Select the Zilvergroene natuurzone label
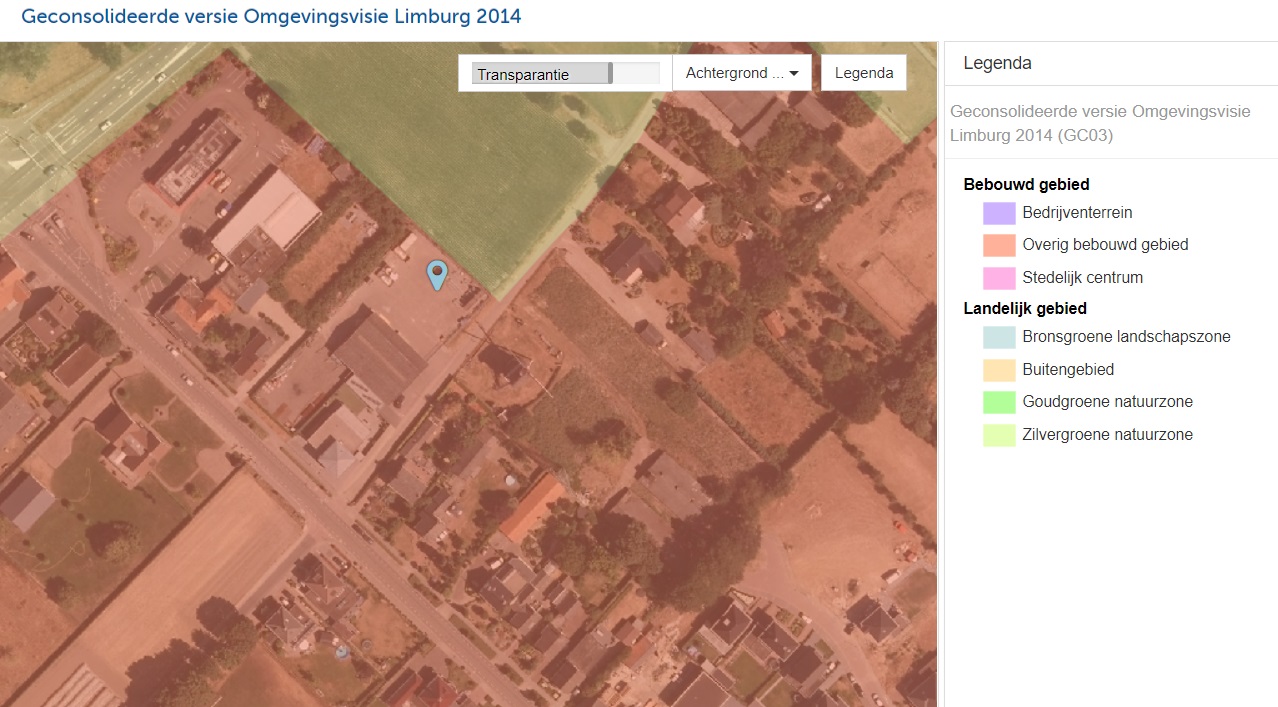1278x707 pixels. [1107, 435]
